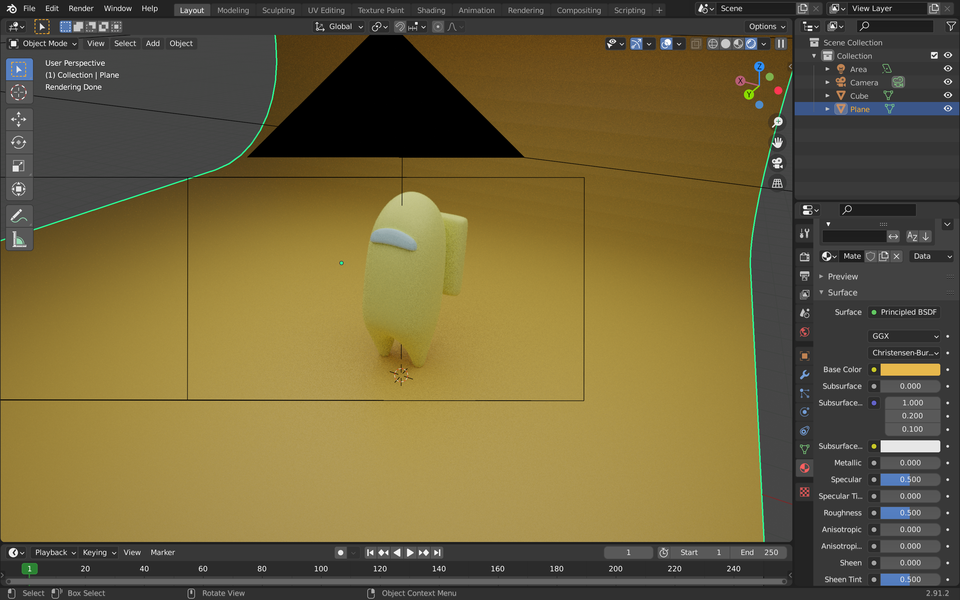960x600 pixels.
Task: Toggle visibility of Area light in outliner
Action: click(x=948, y=69)
